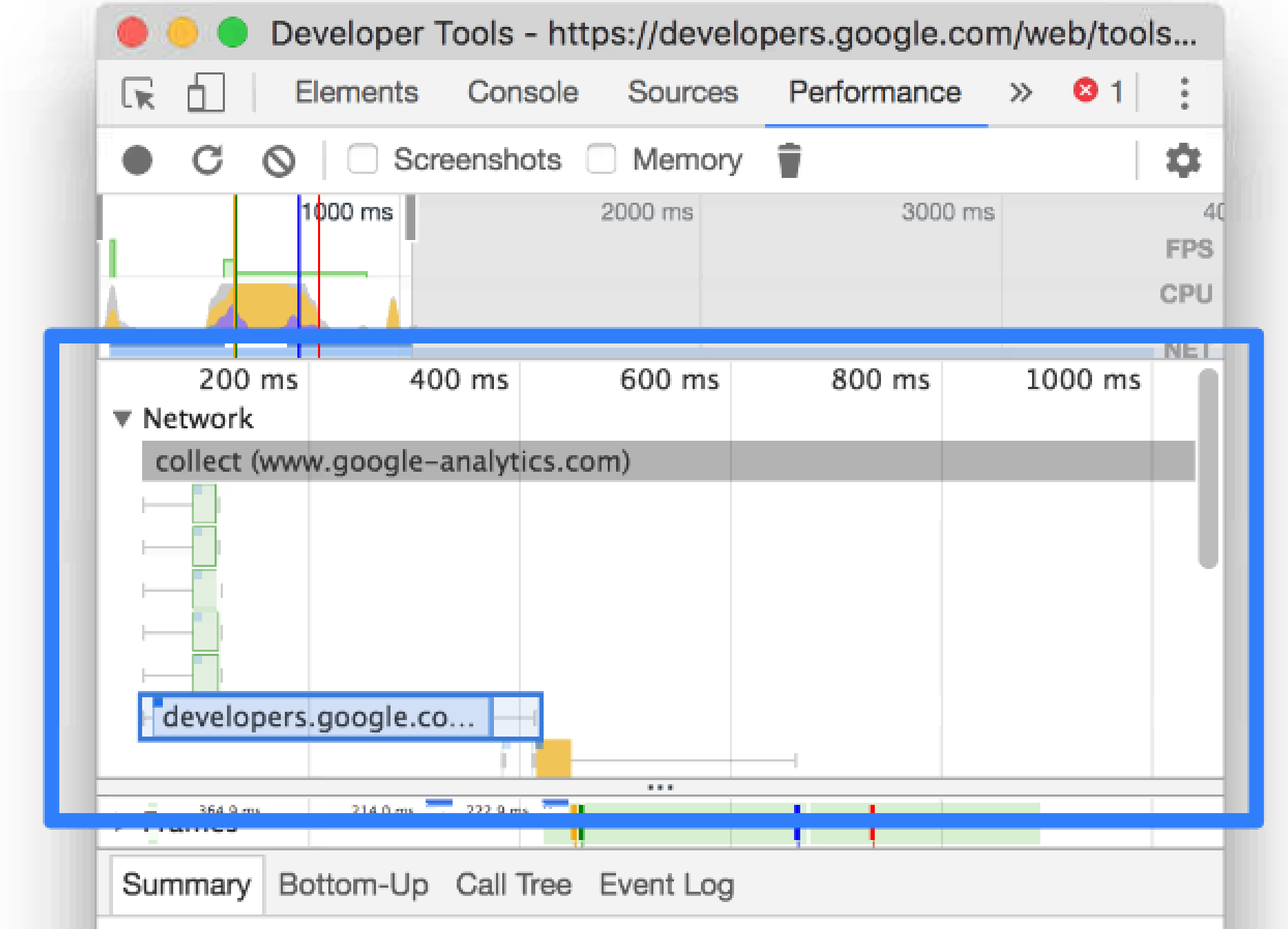Click the collect garbage trash icon

click(x=789, y=161)
